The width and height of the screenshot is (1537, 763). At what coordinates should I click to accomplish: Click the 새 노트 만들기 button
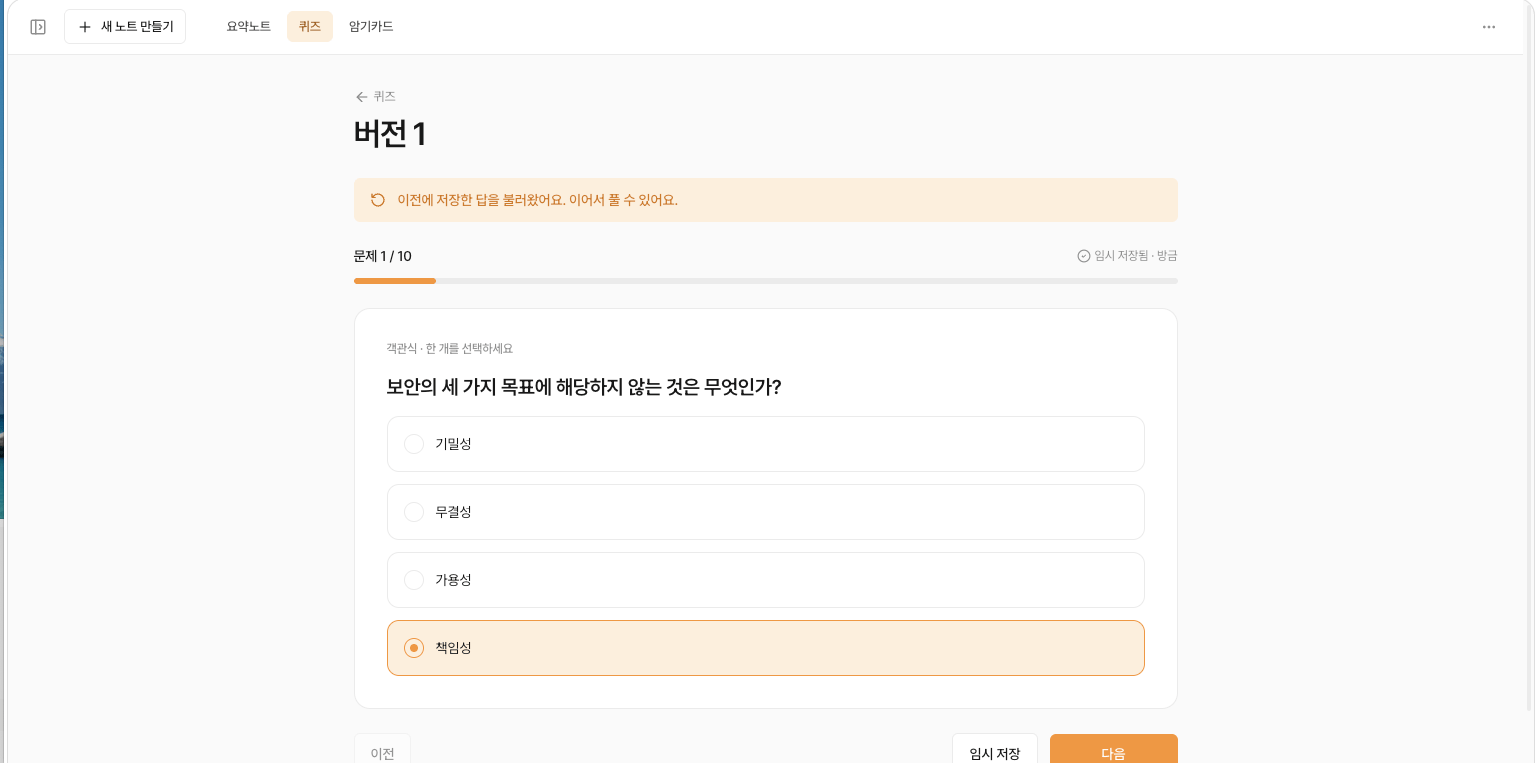coord(125,27)
